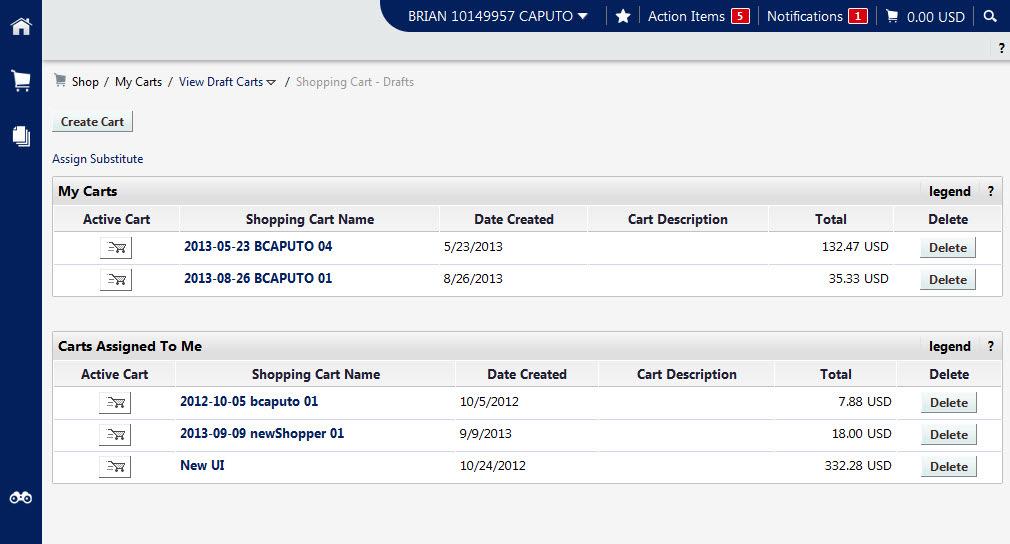Click the 10/5/2012 date cell
Image resolution: width=1010 pixels, height=544 pixels.
click(x=489, y=402)
